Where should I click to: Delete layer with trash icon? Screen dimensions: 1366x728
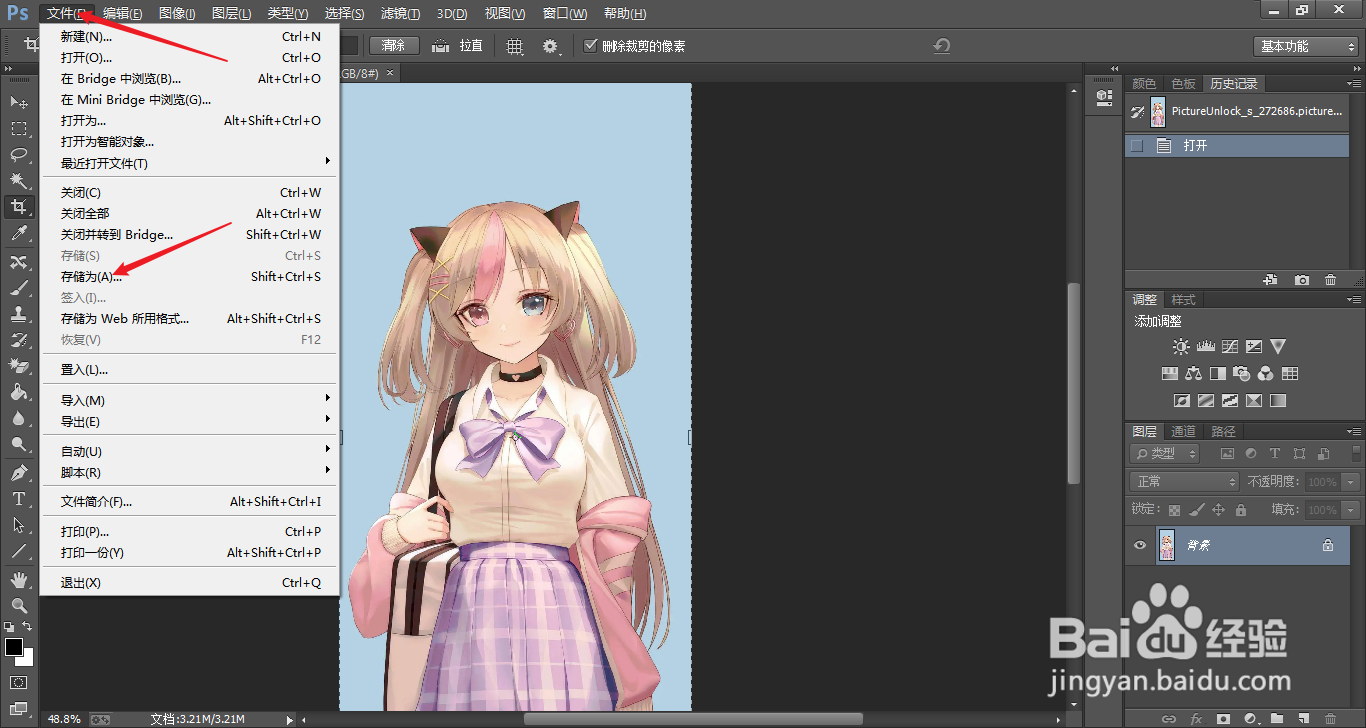tap(1330, 718)
